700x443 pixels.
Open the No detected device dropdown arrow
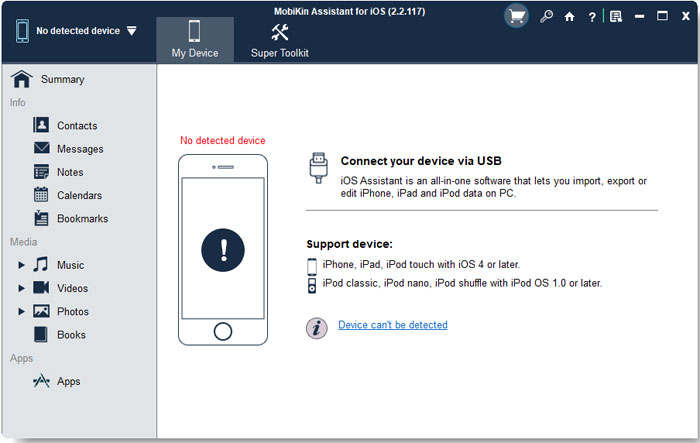click(131, 31)
